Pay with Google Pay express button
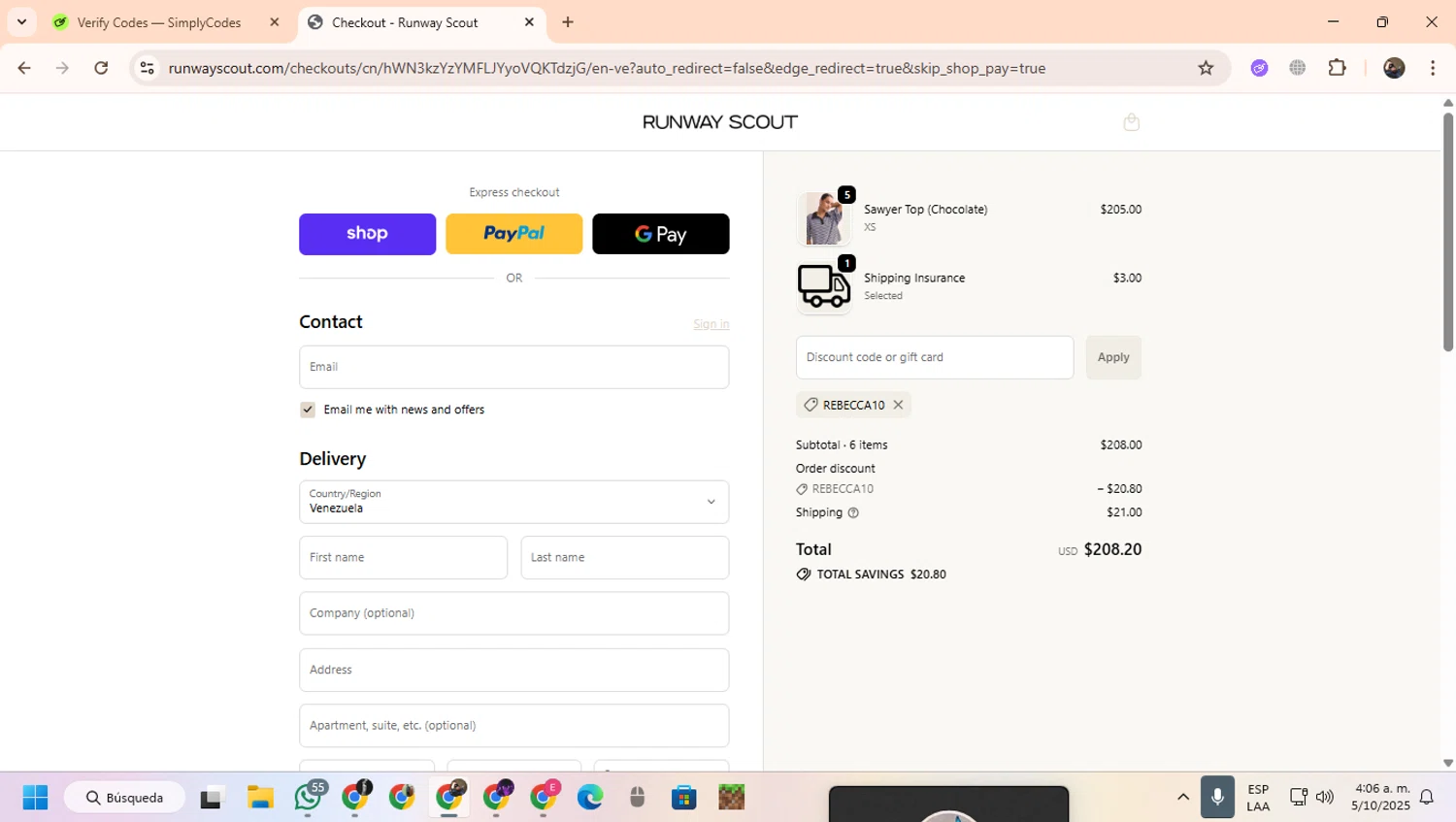 660,234
